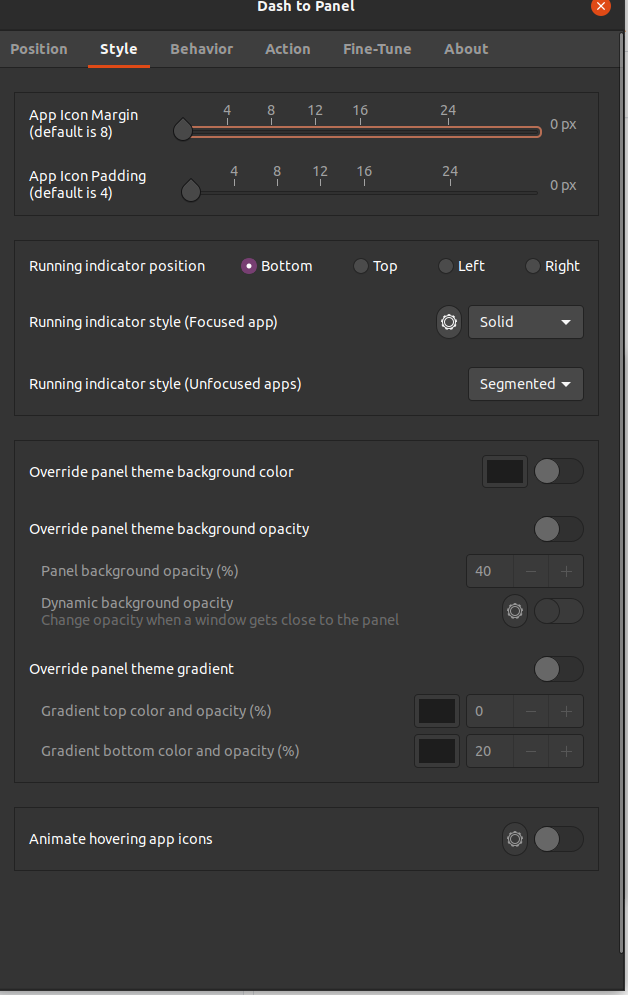Pick the panel background override color swatch
This screenshot has height=995, width=628.
505,471
